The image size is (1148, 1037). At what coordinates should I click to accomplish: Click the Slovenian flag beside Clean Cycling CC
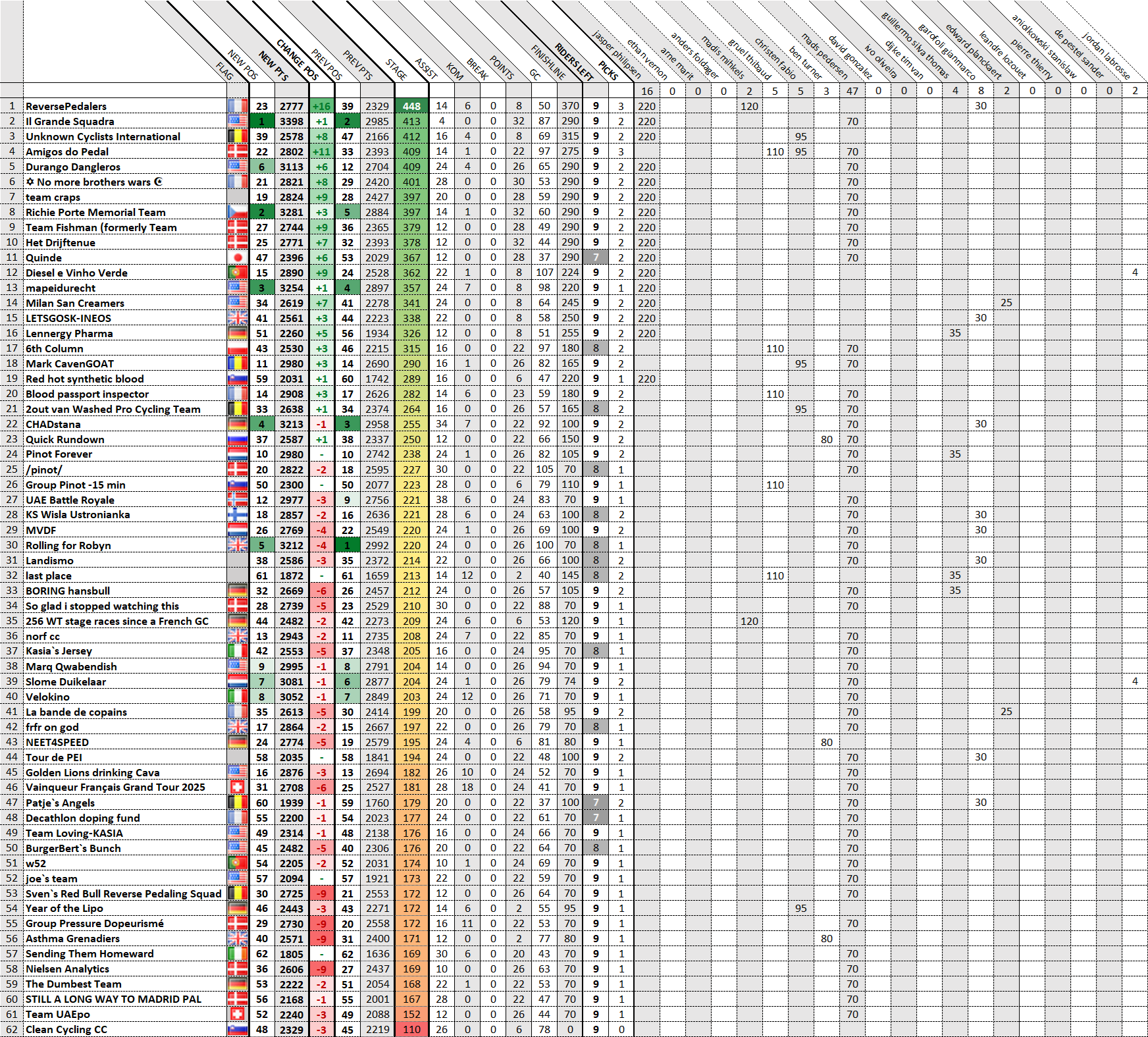(x=238, y=1030)
